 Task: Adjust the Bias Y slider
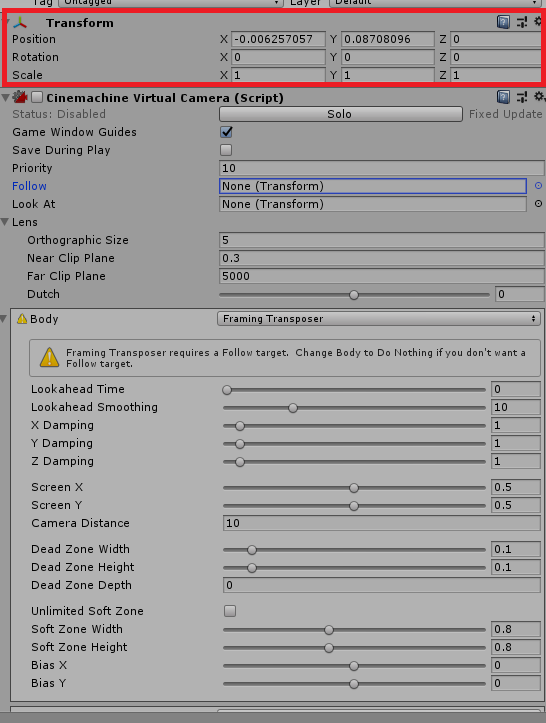pyautogui.click(x=354, y=683)
